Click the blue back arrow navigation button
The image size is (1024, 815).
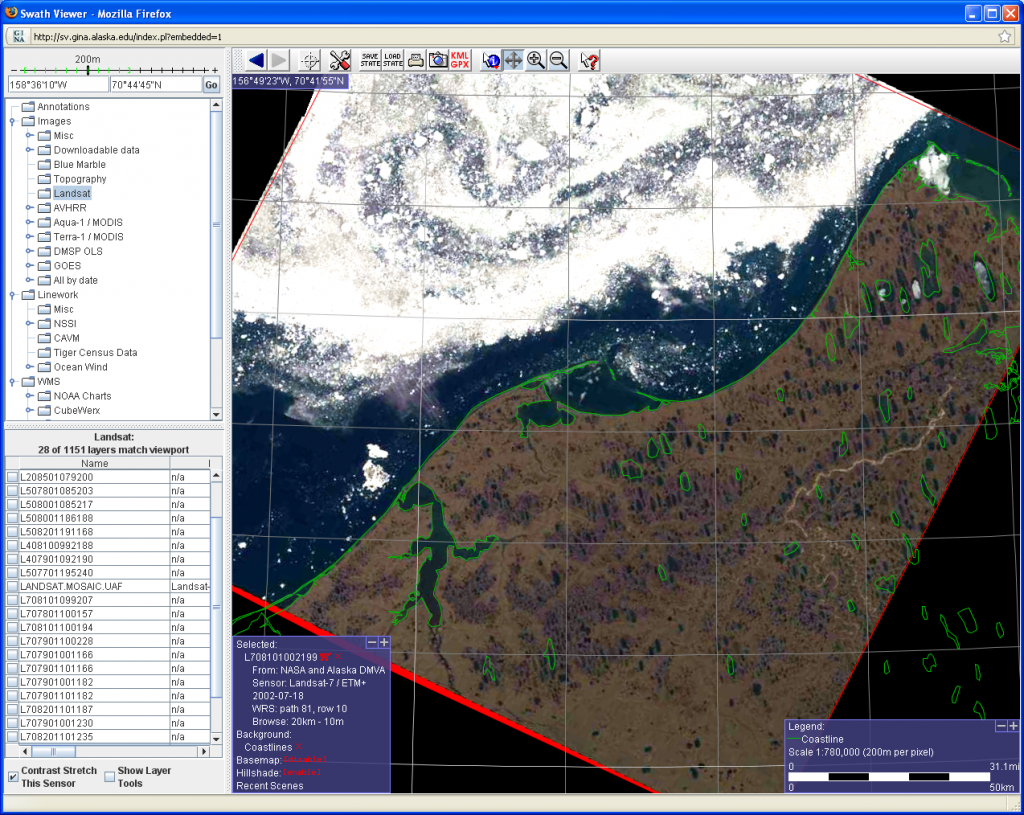click(x=256, y=60)
